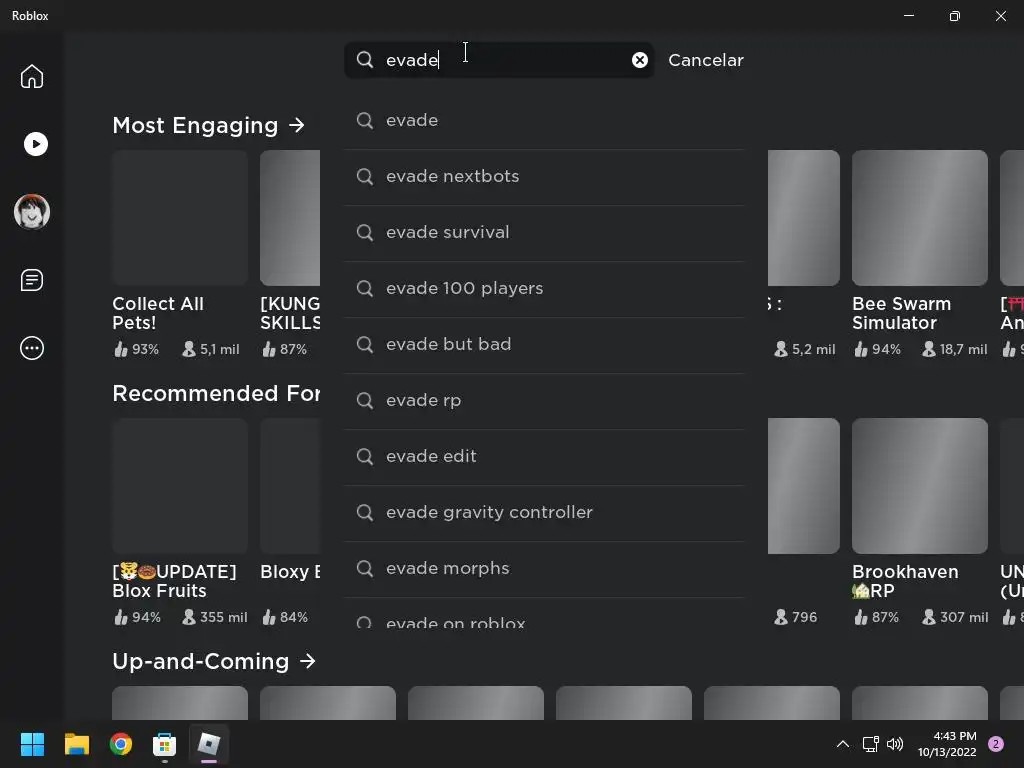The image size is (1024, 768).
Task: Select the 'evade nextbots' suggestion
Action: click(x=544, y=176)
